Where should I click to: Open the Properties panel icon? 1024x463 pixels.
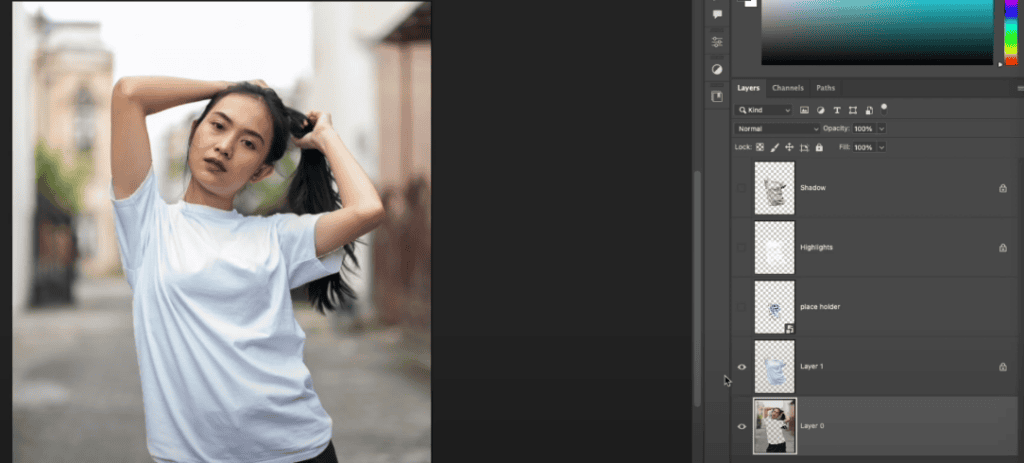coord(717,42)
